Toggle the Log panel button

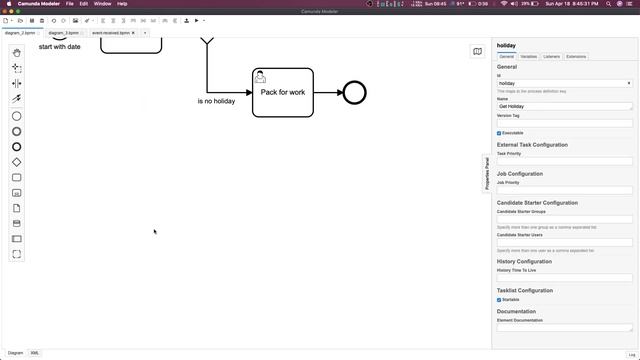pyautogui.click(x=631, y=355)
